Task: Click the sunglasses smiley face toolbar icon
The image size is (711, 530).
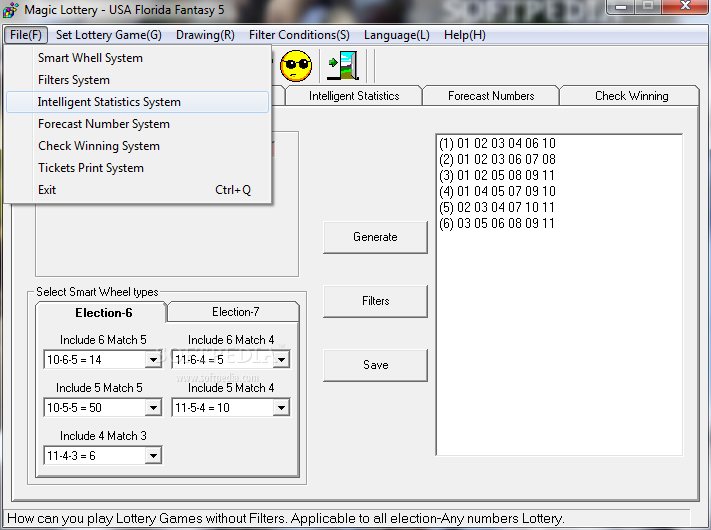Action: click(296, 66)
